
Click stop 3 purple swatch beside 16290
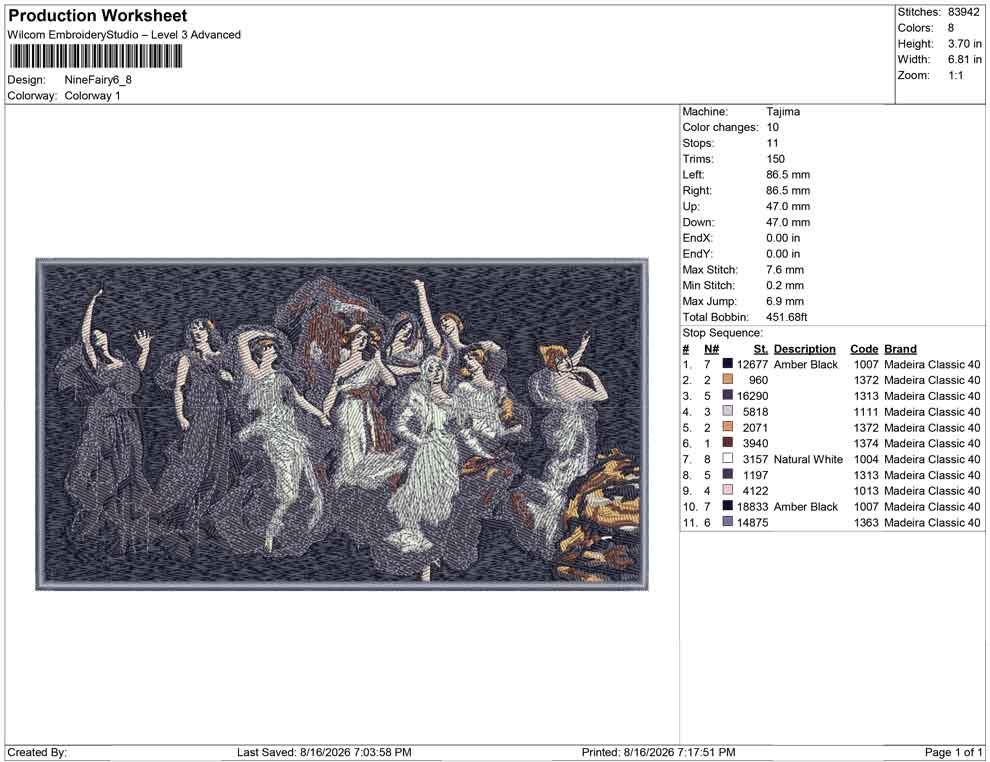[x=727, y=395]
